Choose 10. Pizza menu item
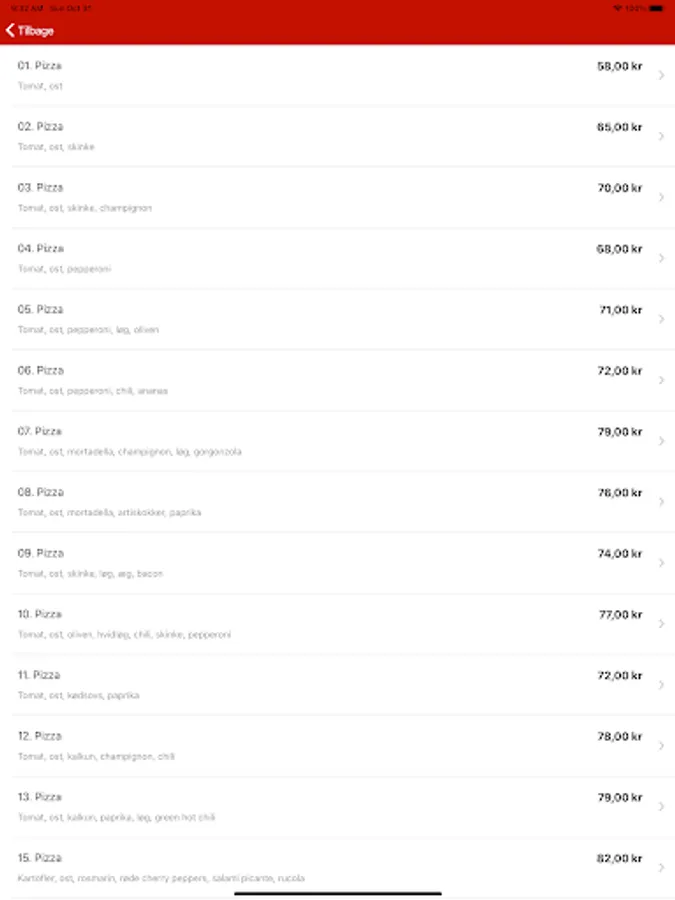Image resolution: width=675 pixels, height=900 pixels. pyautogui.click(x=343, y=624)
